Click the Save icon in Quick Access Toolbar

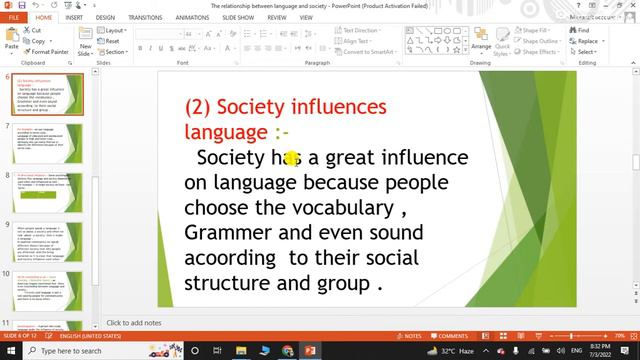click(22, 5)
